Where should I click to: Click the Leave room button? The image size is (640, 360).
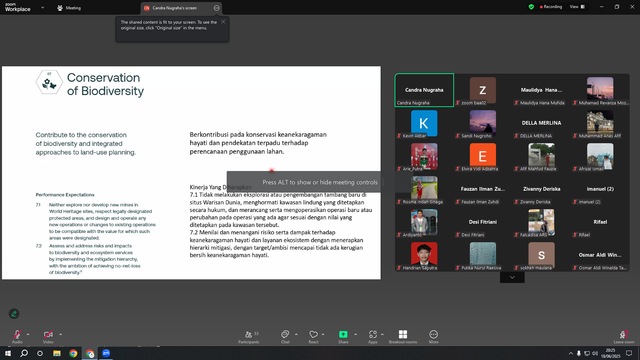pos(624,337)
